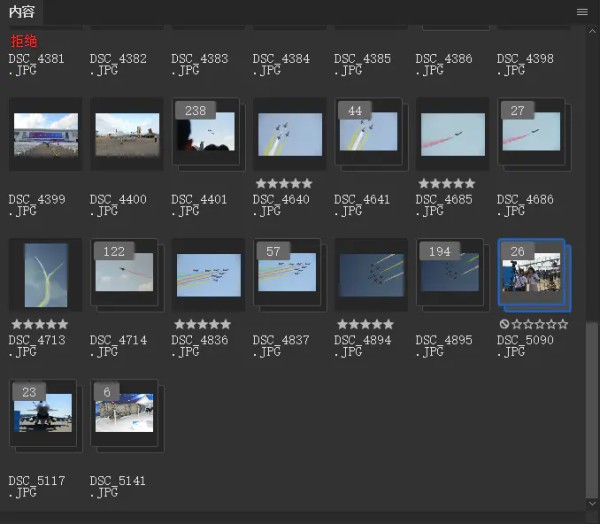Expand stack badge 6 on DSC_5141
This screenshot has width=600, height=524.
pos(107,392)
